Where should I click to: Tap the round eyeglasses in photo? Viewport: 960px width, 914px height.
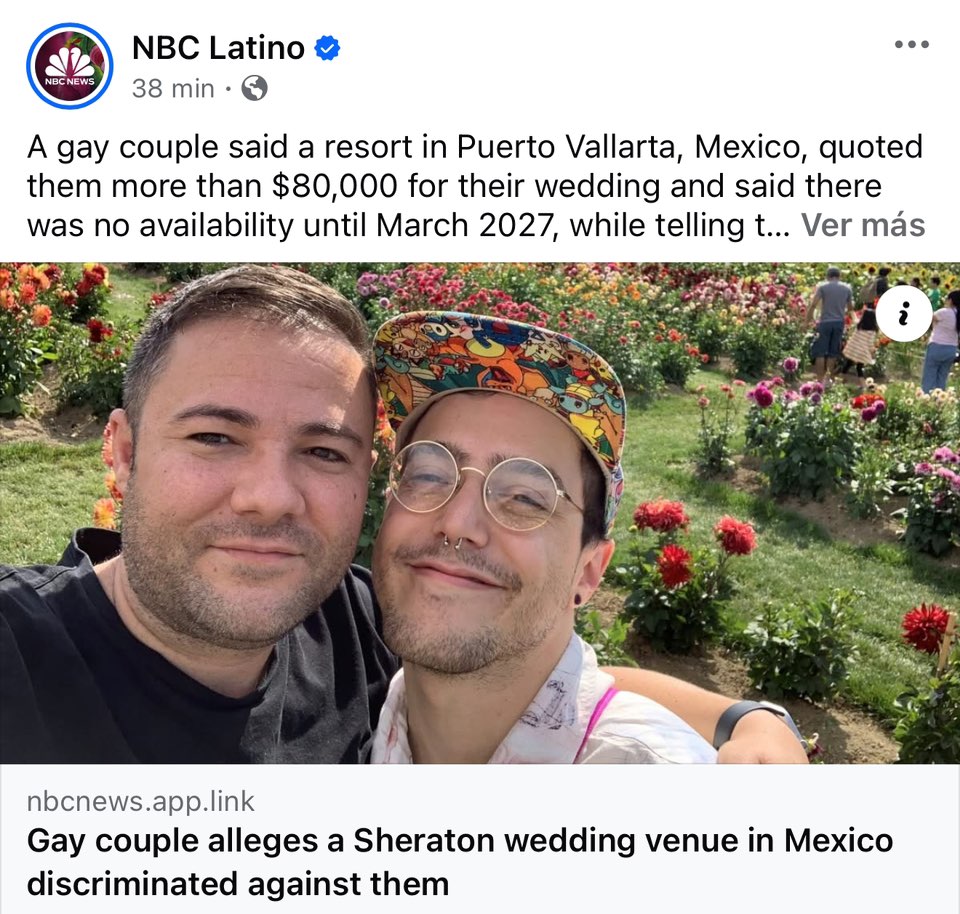click(484, 485)
